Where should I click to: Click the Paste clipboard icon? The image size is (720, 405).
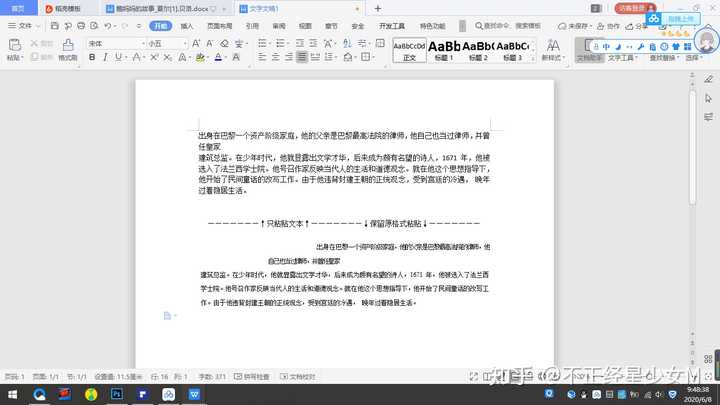[x=15, y=45]
